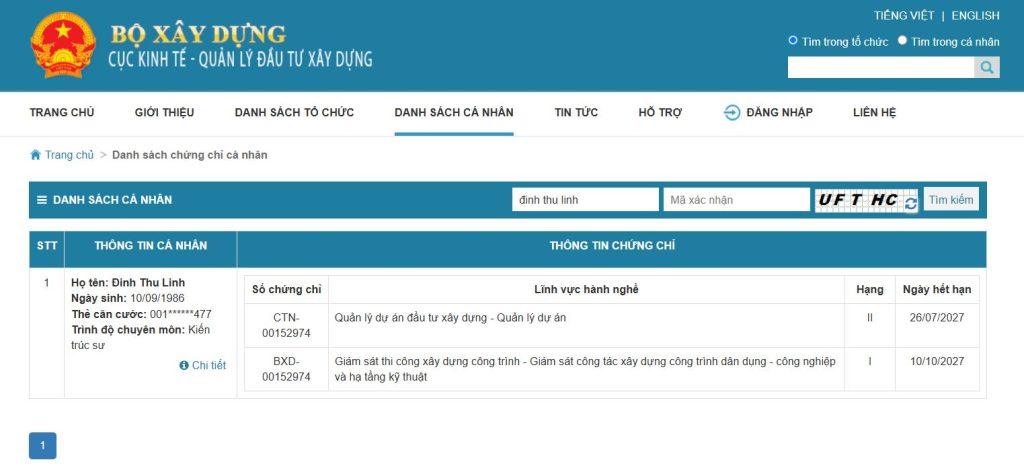Screen dimensions: 1024x470
Task: Click the hamburger icon beside Danh sách cá nhân
Action: (x=42, y=200)
